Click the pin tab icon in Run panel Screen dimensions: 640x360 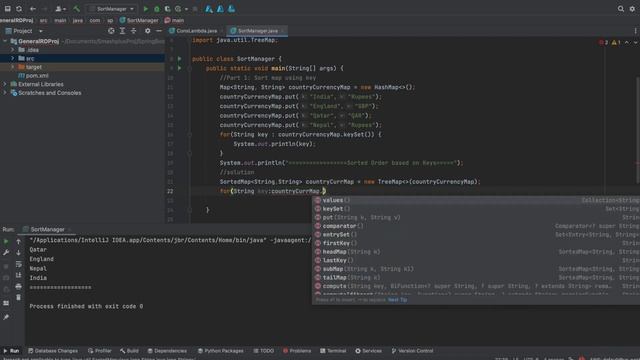(6, 317)
